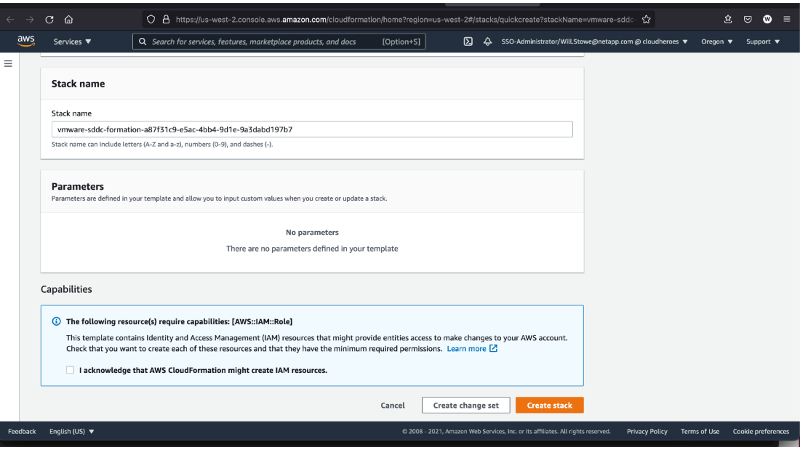
Task: Open the English (US) language selector
Action: 72,431
